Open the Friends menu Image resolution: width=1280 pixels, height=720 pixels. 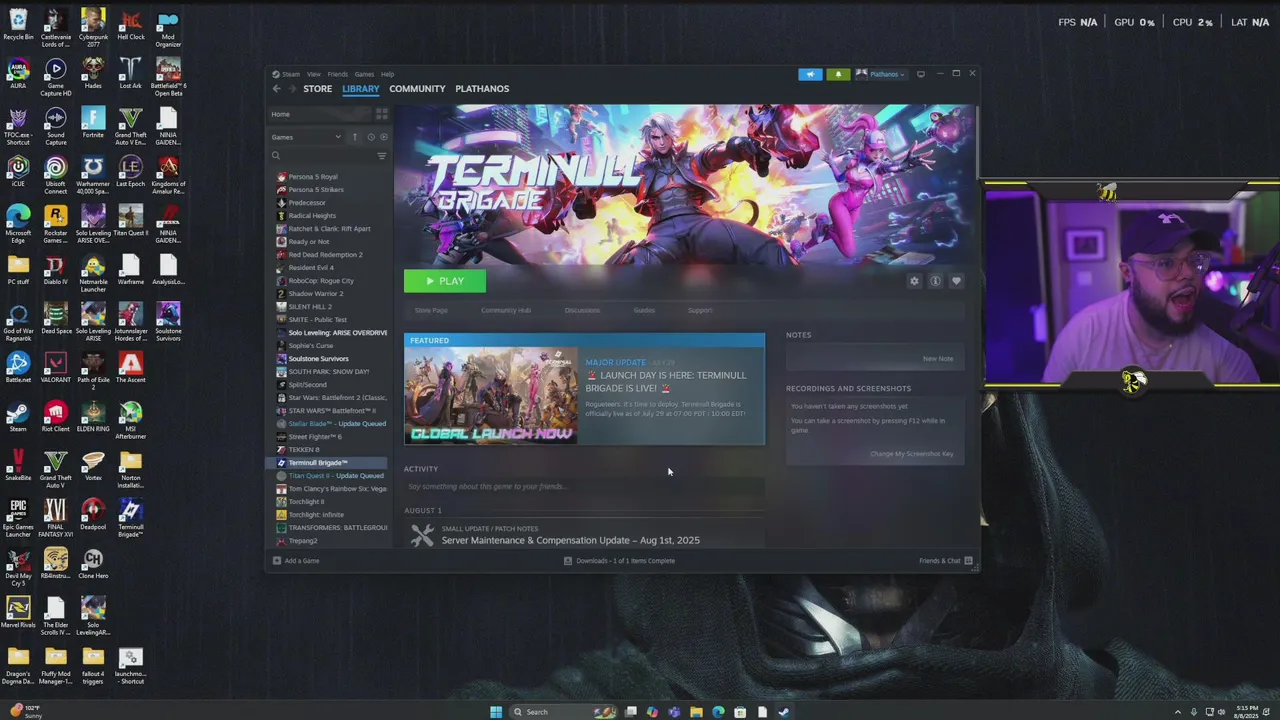click(x=338, y=74)
